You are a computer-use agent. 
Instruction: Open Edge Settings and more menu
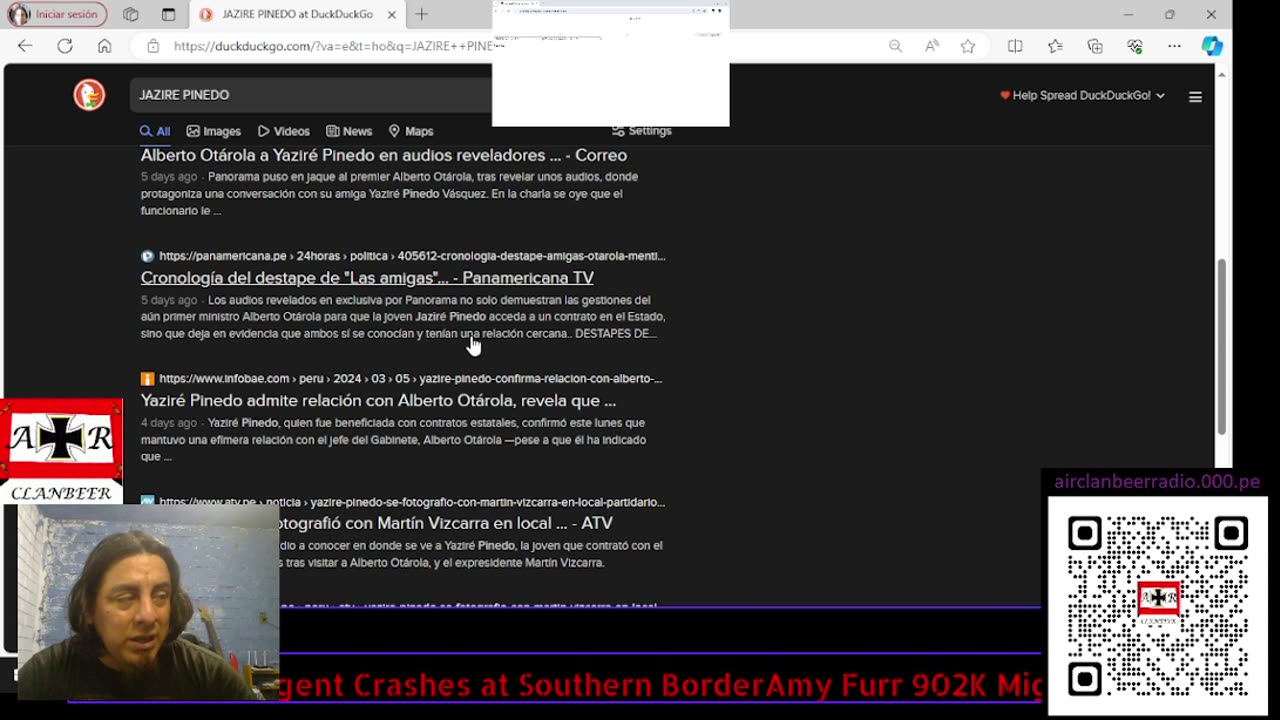tap(1174, 46)
